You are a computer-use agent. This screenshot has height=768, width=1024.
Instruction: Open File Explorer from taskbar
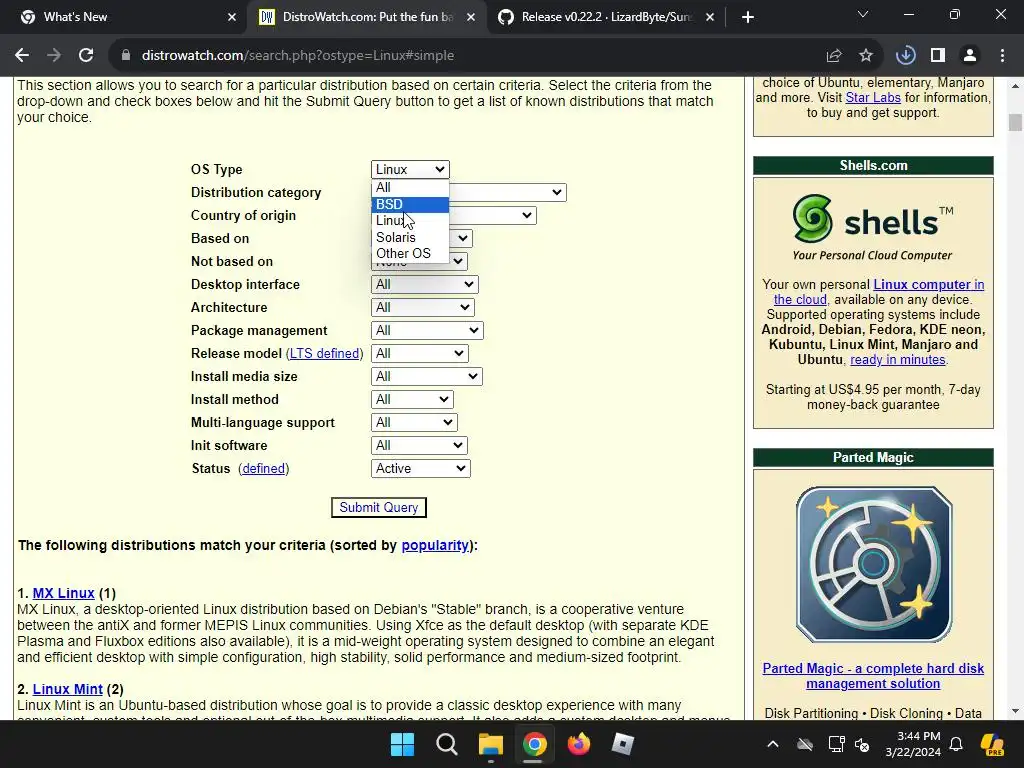click(x=490, y=744)
